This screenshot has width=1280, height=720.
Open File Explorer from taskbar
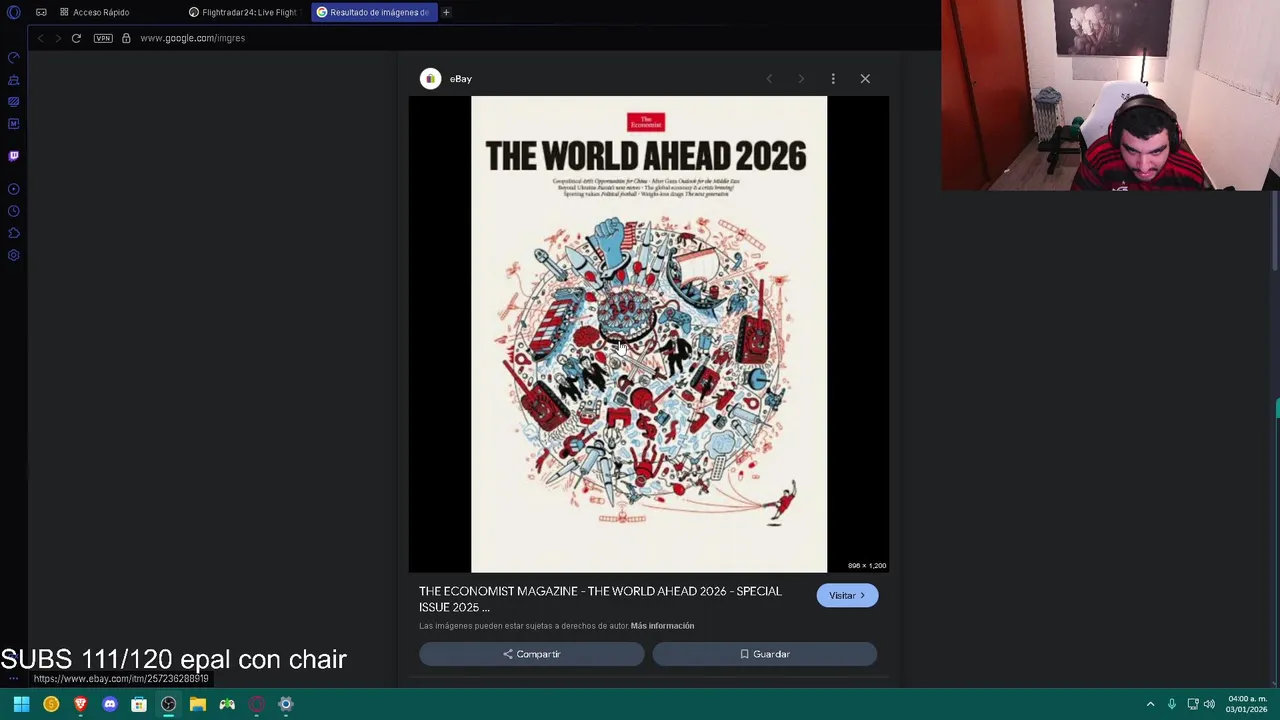198,704
